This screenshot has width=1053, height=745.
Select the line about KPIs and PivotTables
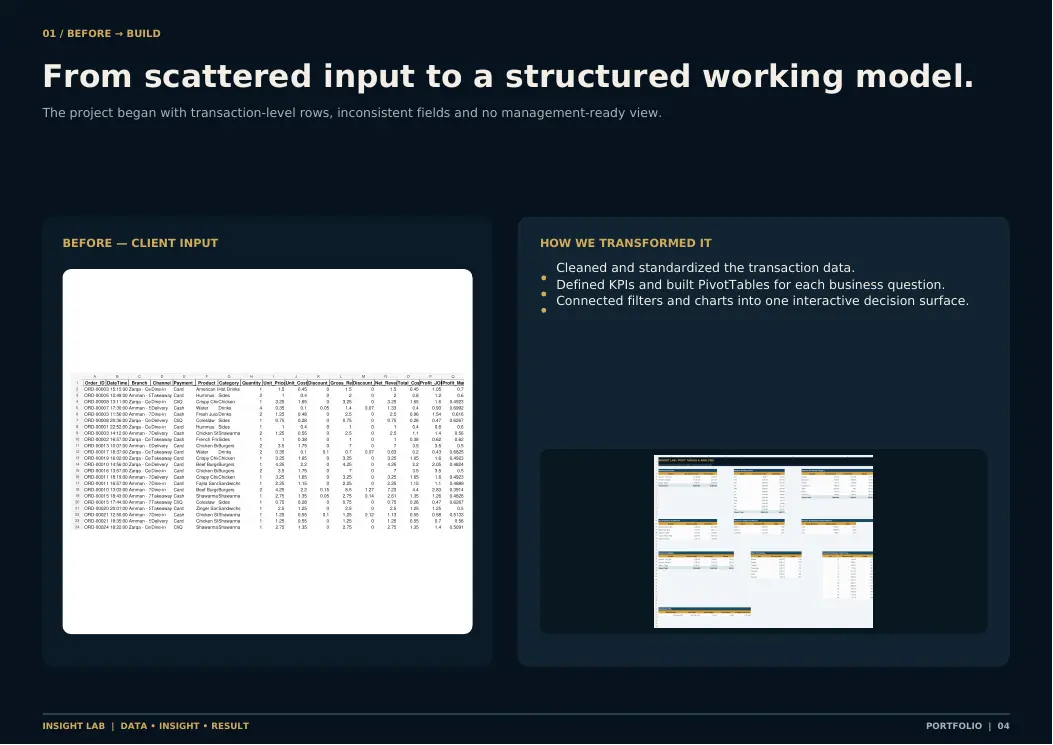coord(750,284)
